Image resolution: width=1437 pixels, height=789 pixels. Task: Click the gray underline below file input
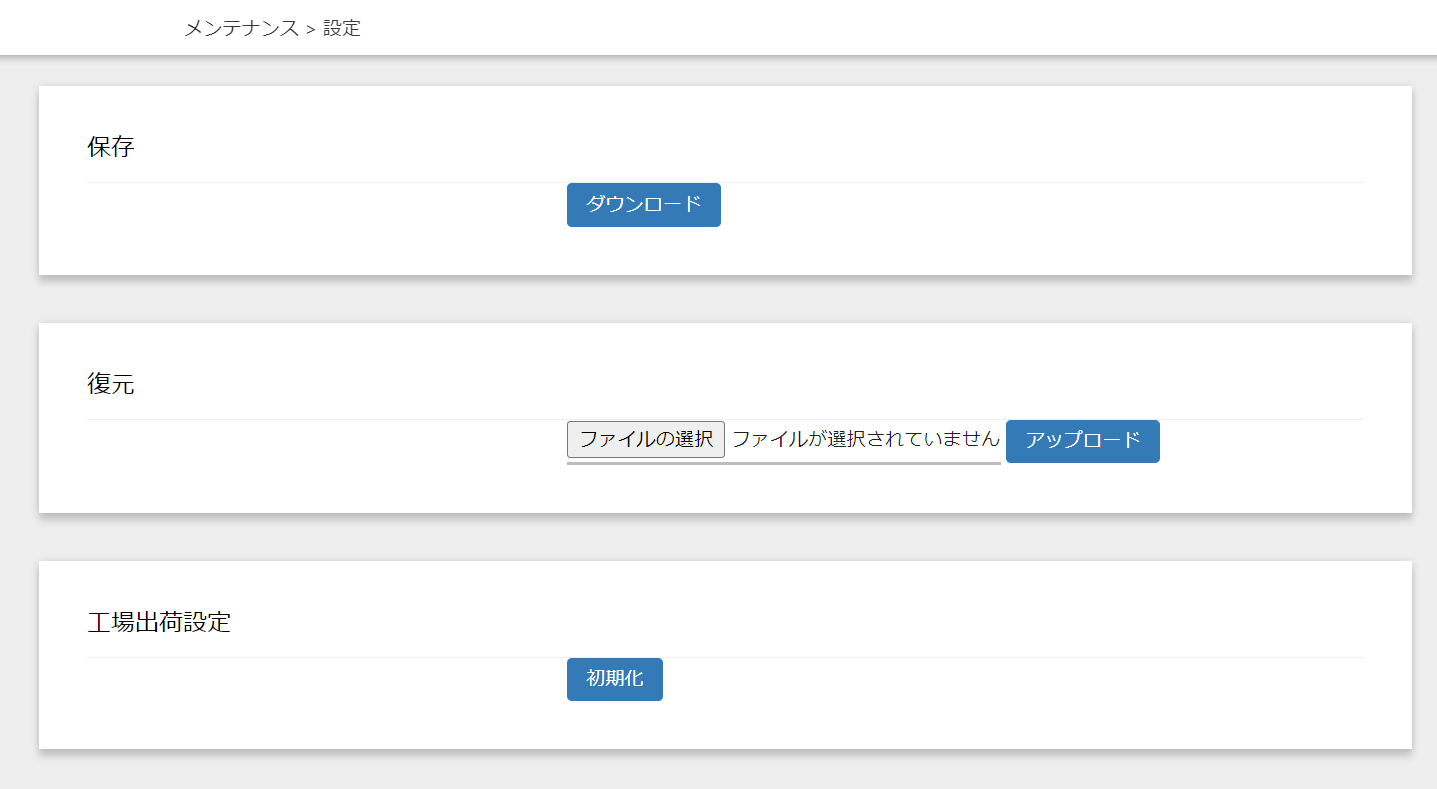click(783, 463)
